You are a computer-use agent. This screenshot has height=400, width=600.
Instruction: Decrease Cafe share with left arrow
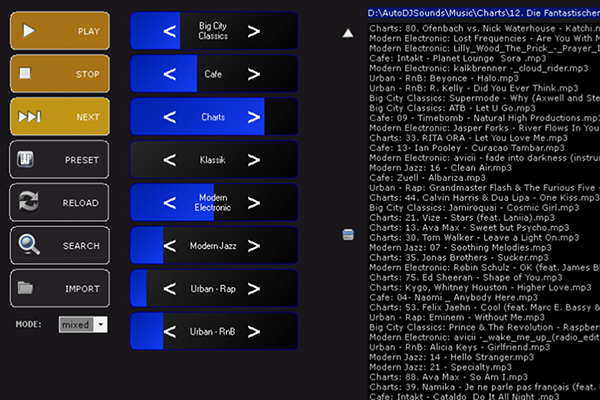click(170, 74)
